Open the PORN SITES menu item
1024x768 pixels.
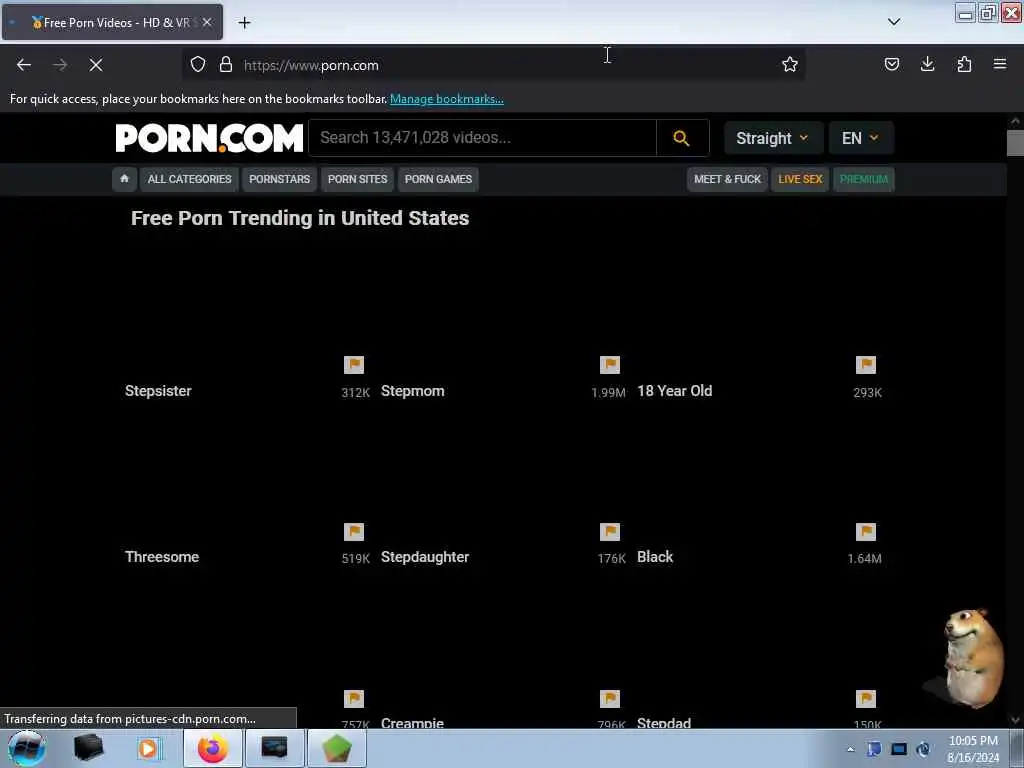pyautogui.click(x=357, y=179)
